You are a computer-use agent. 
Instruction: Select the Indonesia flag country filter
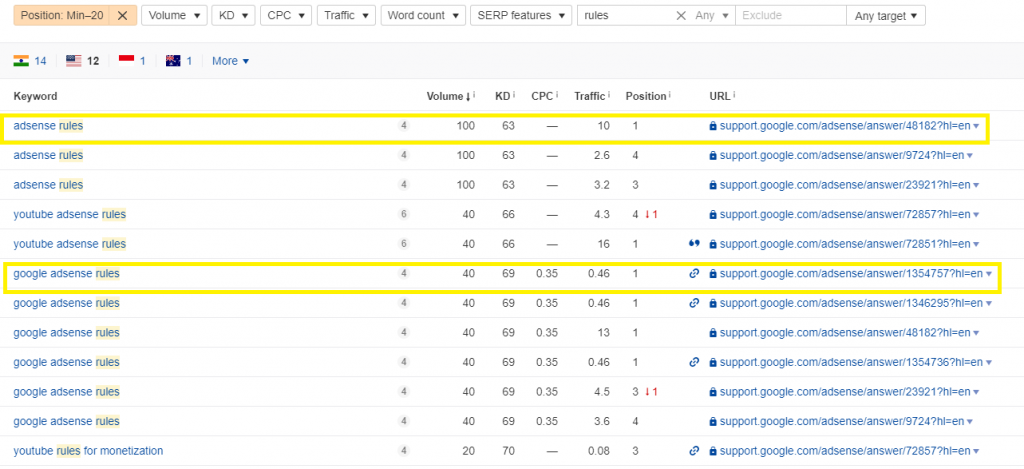pos(126,61)
